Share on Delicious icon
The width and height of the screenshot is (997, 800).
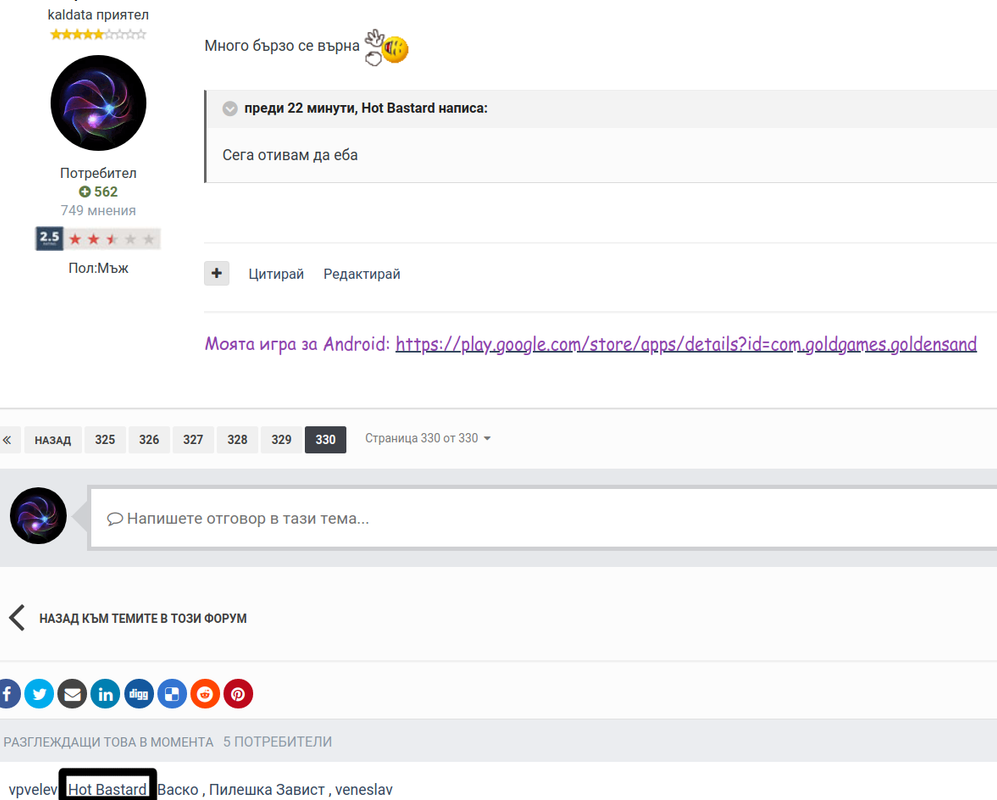(172, 694)
